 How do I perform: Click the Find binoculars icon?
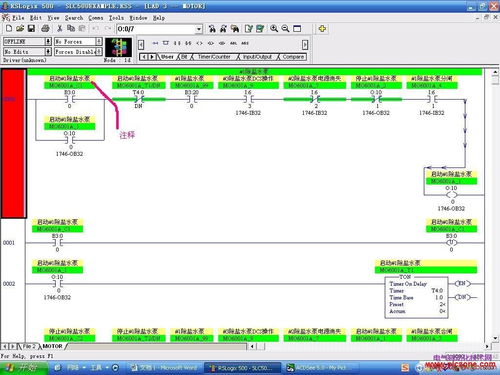tap(212, 29)
